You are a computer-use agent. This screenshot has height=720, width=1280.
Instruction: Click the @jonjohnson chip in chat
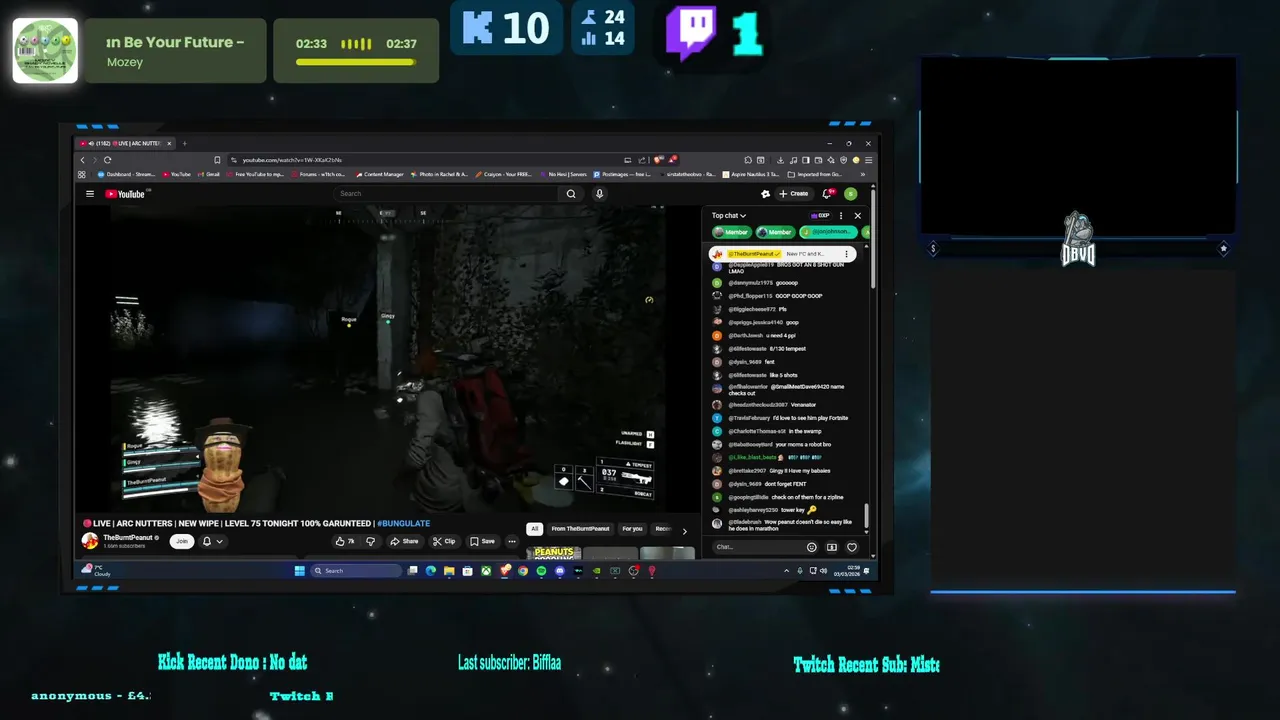(x=827, y=232)
